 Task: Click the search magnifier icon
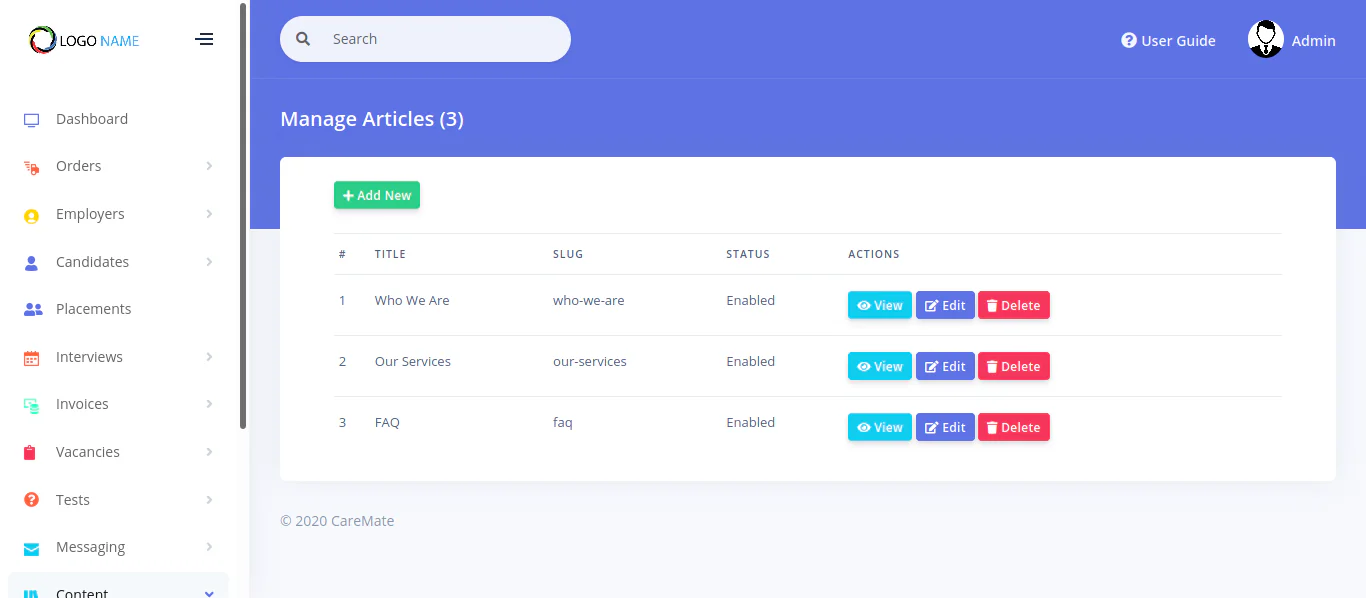304,39
